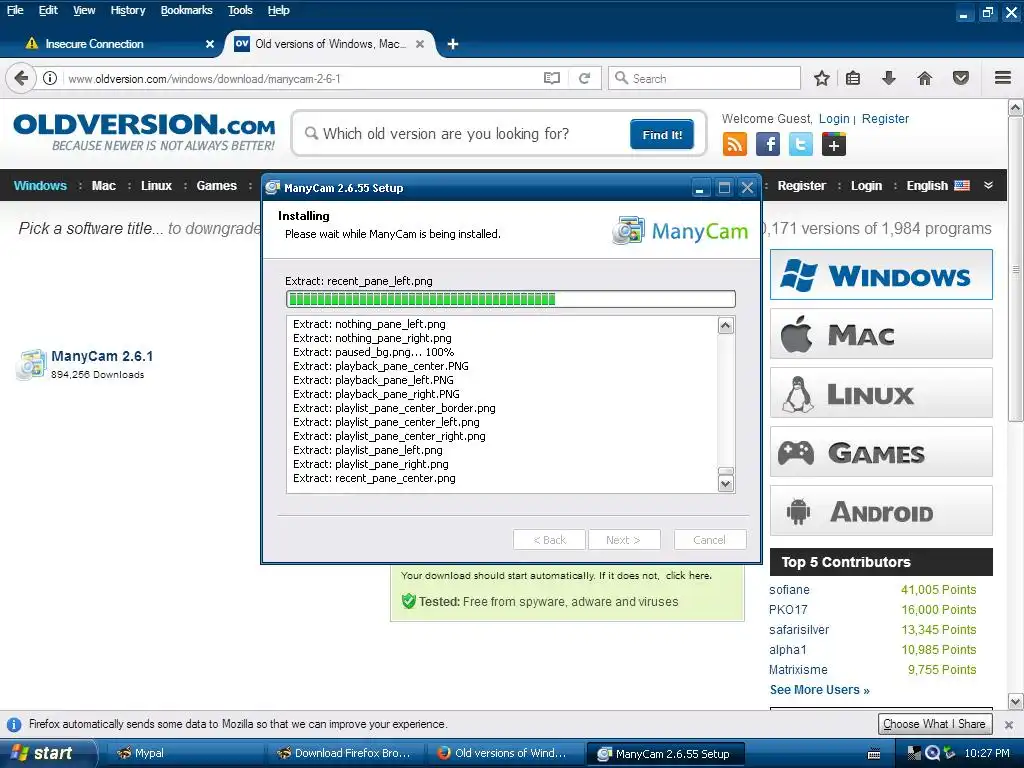This screenshot has height=768, width=1024.
Task: Click Linux in site navigation bar
Action: point(157,185)
